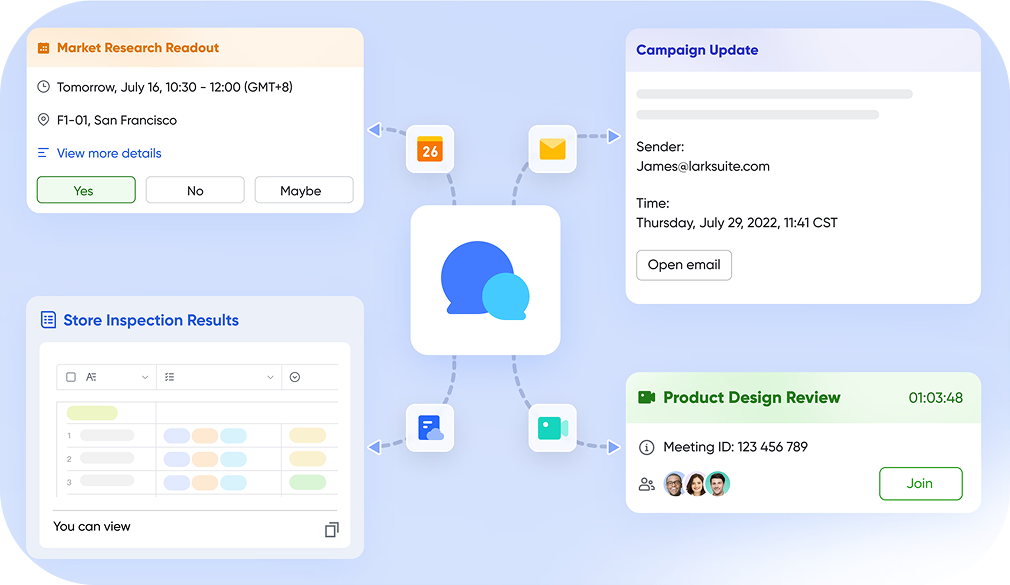Accept the invite with Yes button

point(85,190)
